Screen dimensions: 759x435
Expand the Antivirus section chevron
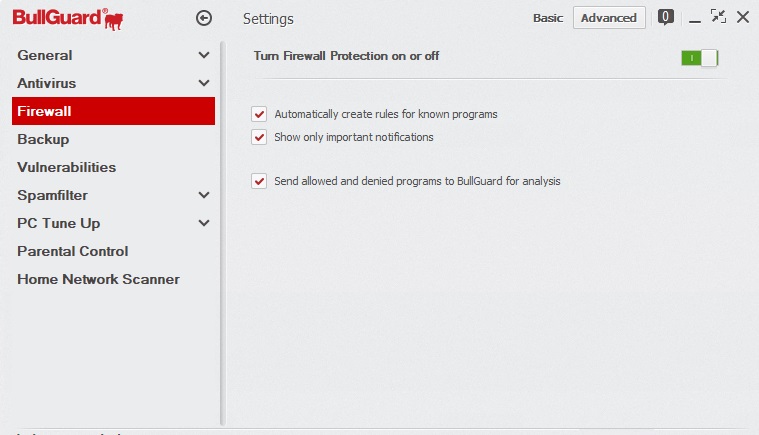pos(204,83)
